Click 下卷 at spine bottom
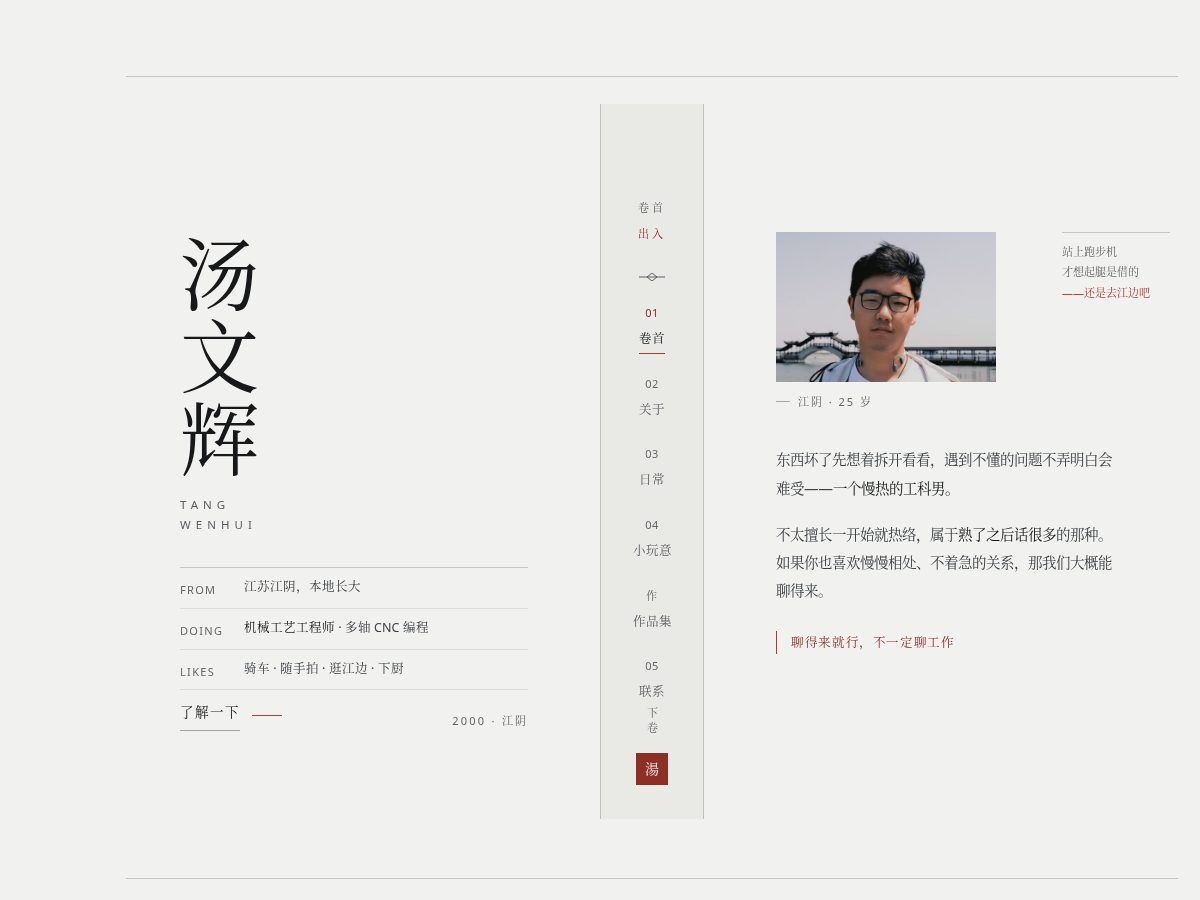Screen dimensions: 1200x900 [652, 720]
